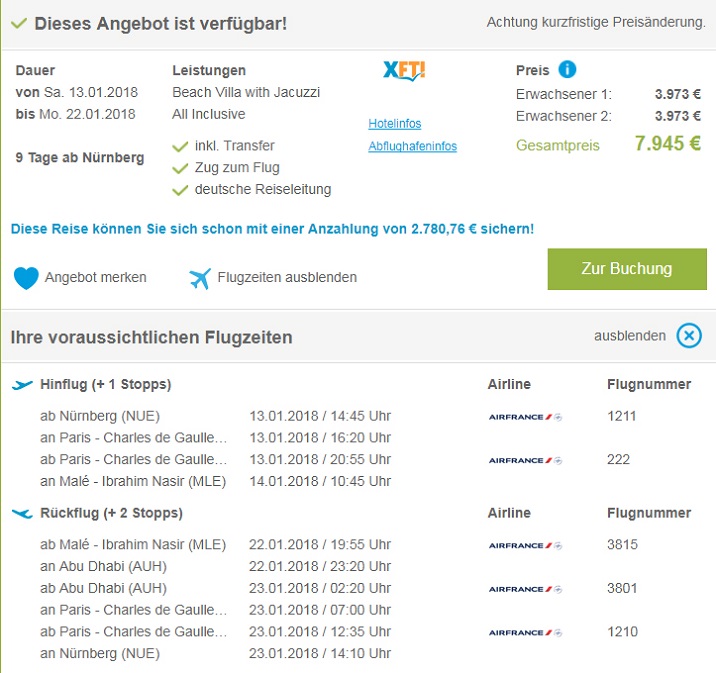Click Air France logo for flight 3815
Viewport: 716px width, 673px height.
click(x=525, y=546)
